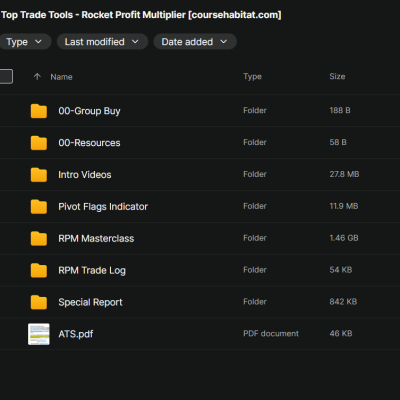The height and width of the screenshot is (400, 400).
Task: Click the ATS.pdf file name
Action: (x=76, y=334)
